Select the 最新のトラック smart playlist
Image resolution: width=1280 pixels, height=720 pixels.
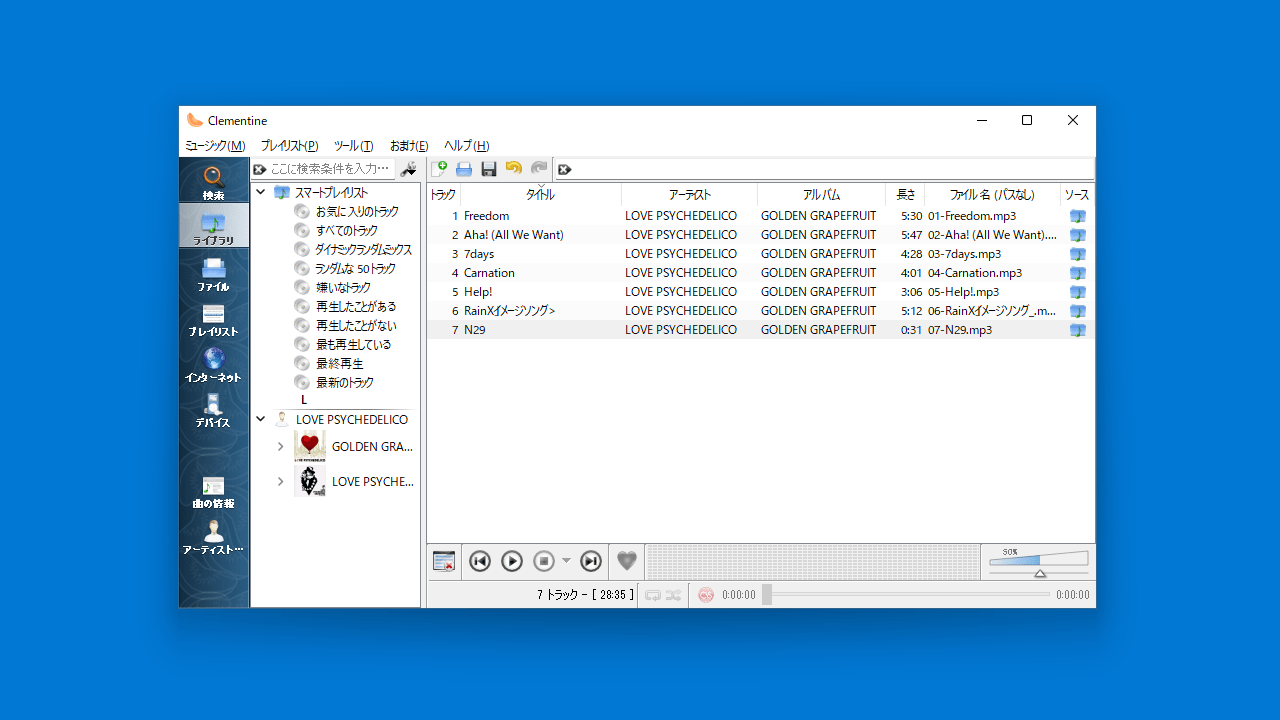pos(345,383)
